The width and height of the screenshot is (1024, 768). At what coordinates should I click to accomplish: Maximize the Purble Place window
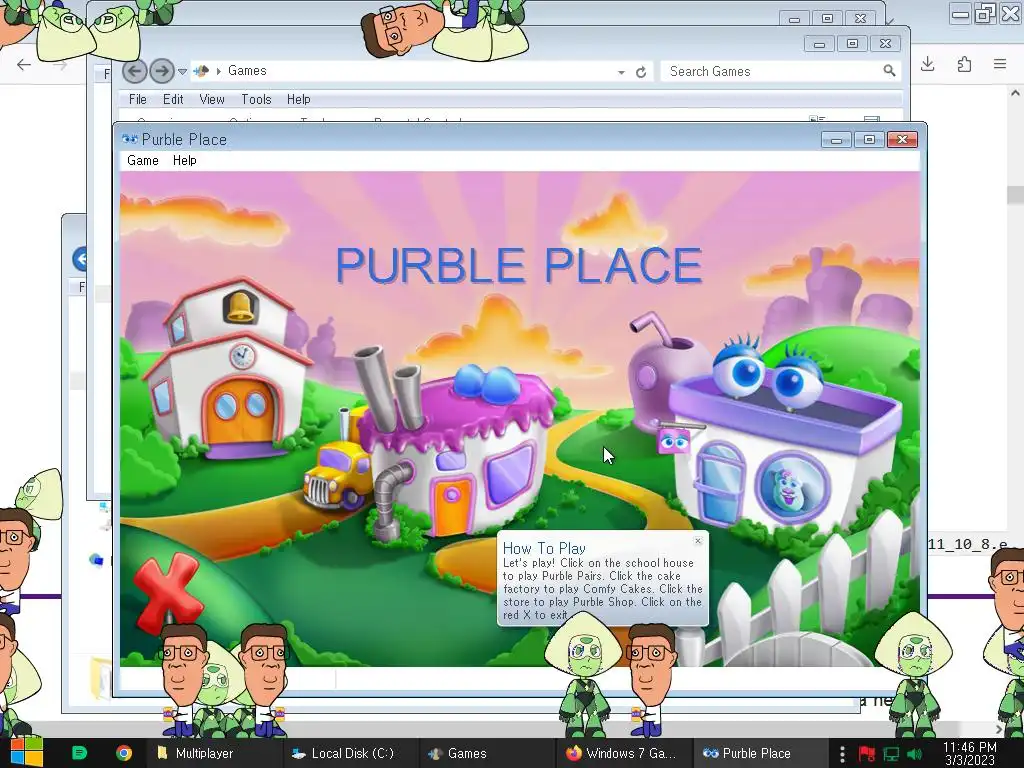point(869,139)
